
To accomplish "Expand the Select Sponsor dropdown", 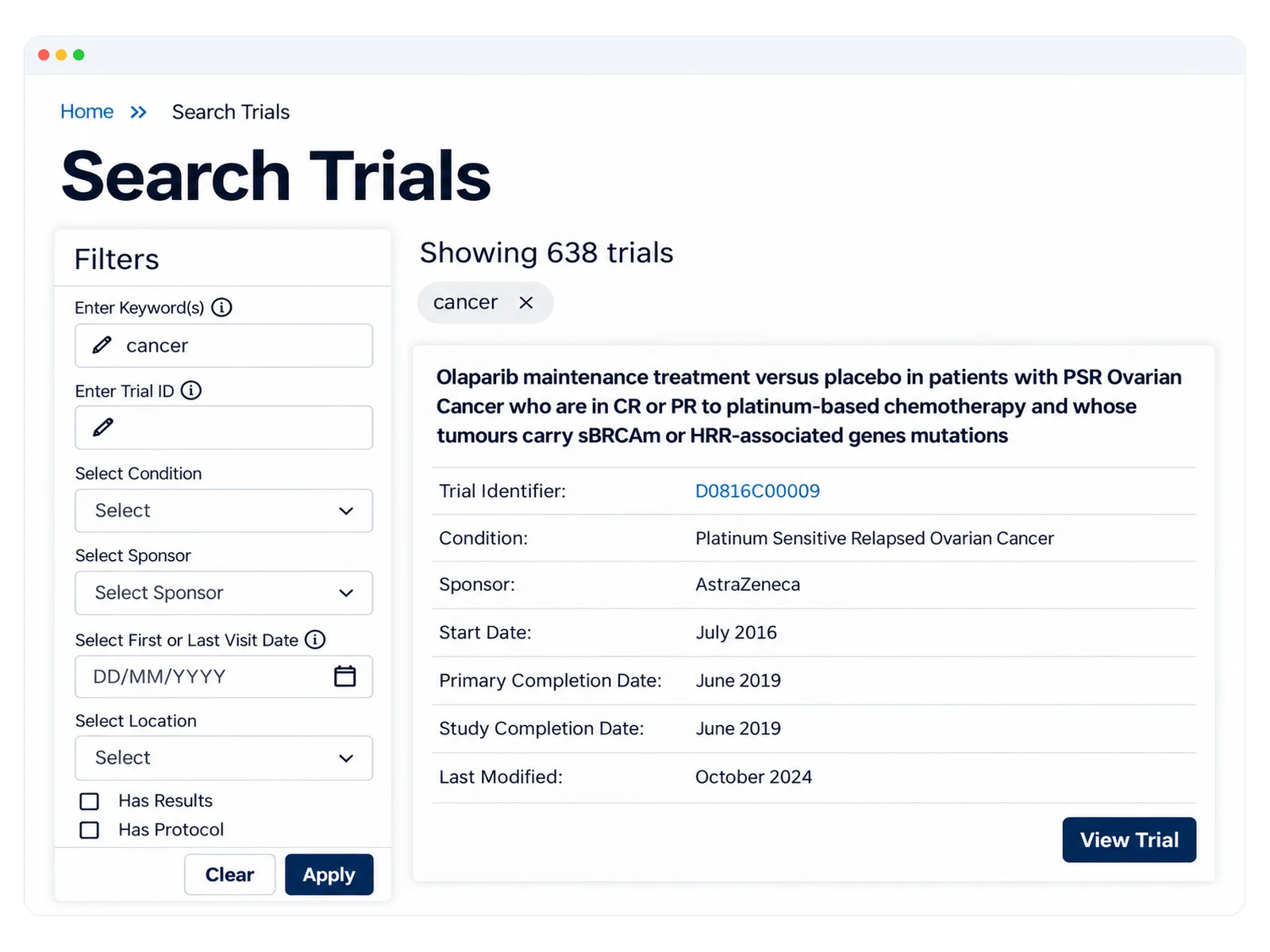I will 224,593.
